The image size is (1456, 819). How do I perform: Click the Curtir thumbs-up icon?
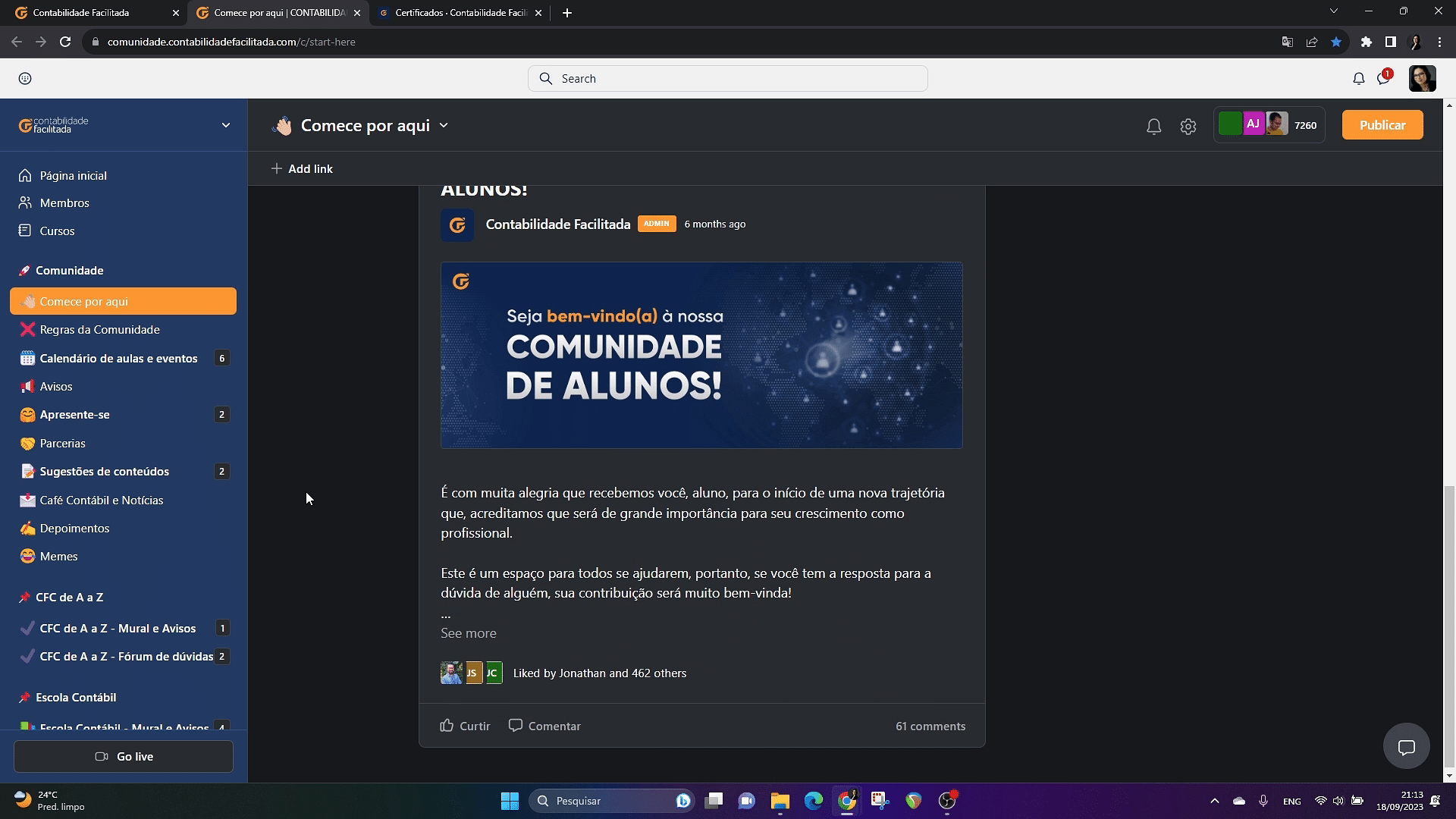(447, 725)
